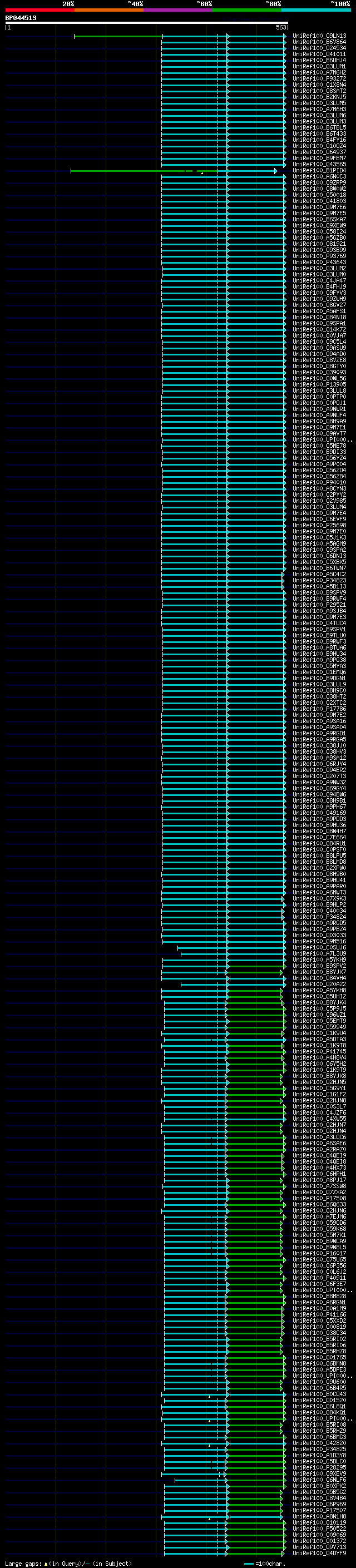Select the UniRef100_B8YJK7 row label

tap(319, 972)
